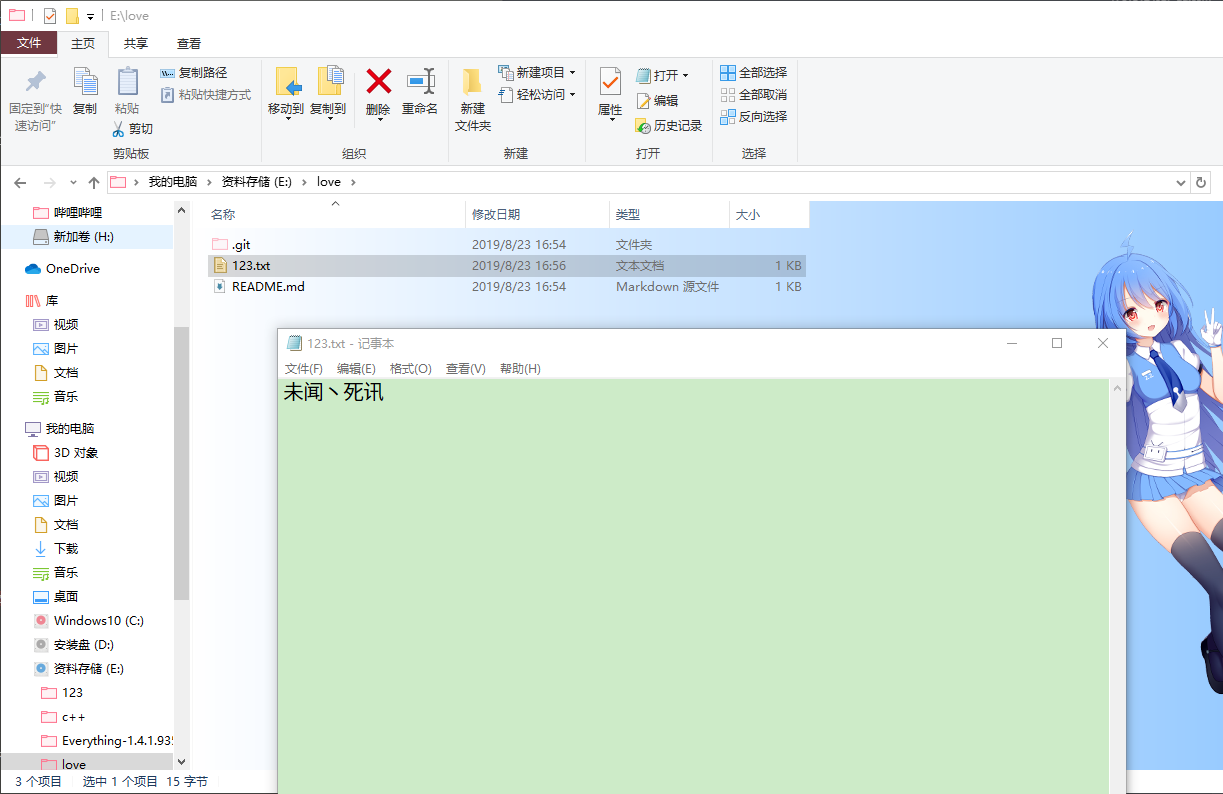The image size is (1223, 794).
Task: Click the Rename icon in ribbon
Action: coord(420,82)
